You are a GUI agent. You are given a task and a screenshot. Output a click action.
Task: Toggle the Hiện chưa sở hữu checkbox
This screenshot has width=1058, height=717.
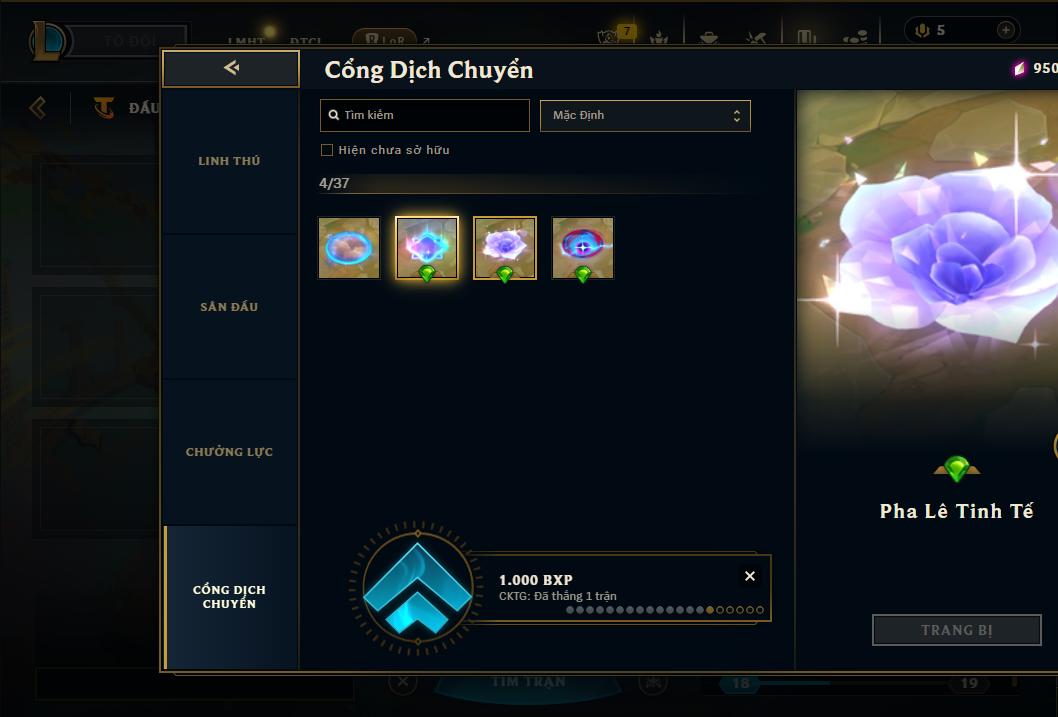pos(327,150)
